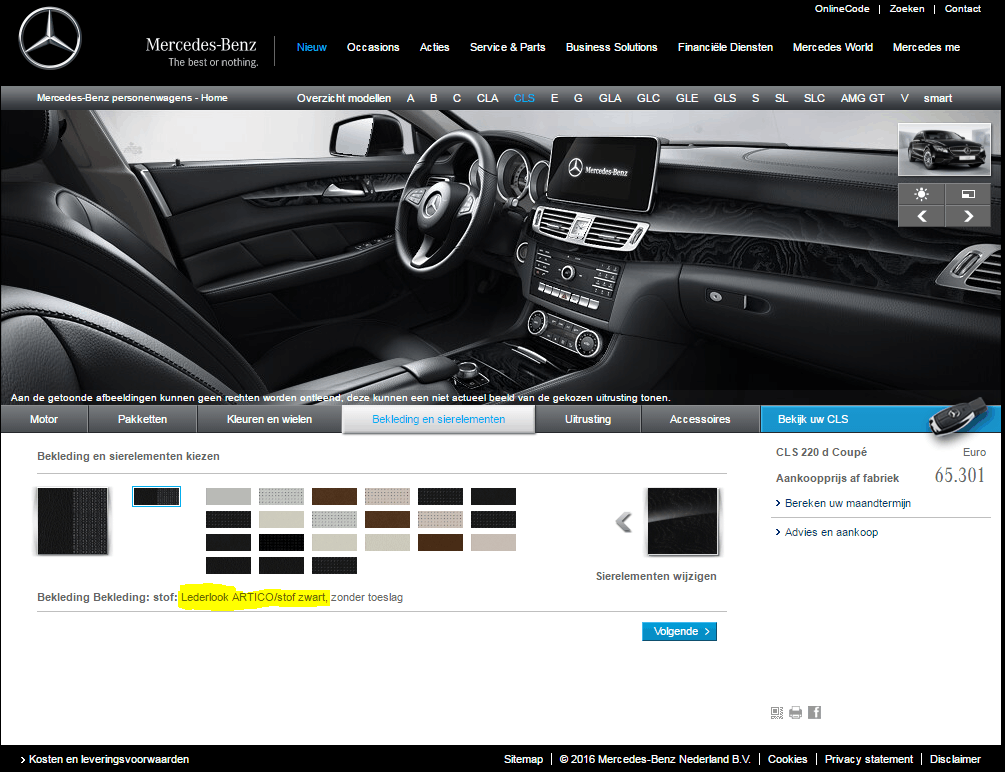Select light grey swatch in first row
This screenshot has height=772, width=1005.
click(x=228, y=496)
